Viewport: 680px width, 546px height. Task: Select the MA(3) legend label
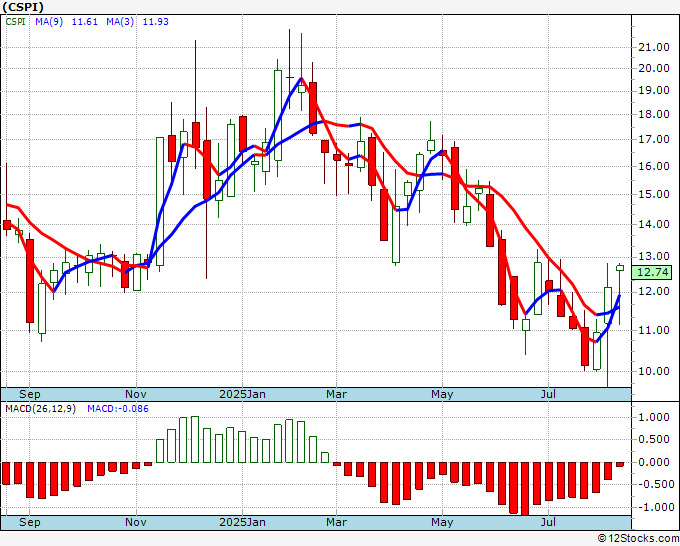(x=120, y=22)
